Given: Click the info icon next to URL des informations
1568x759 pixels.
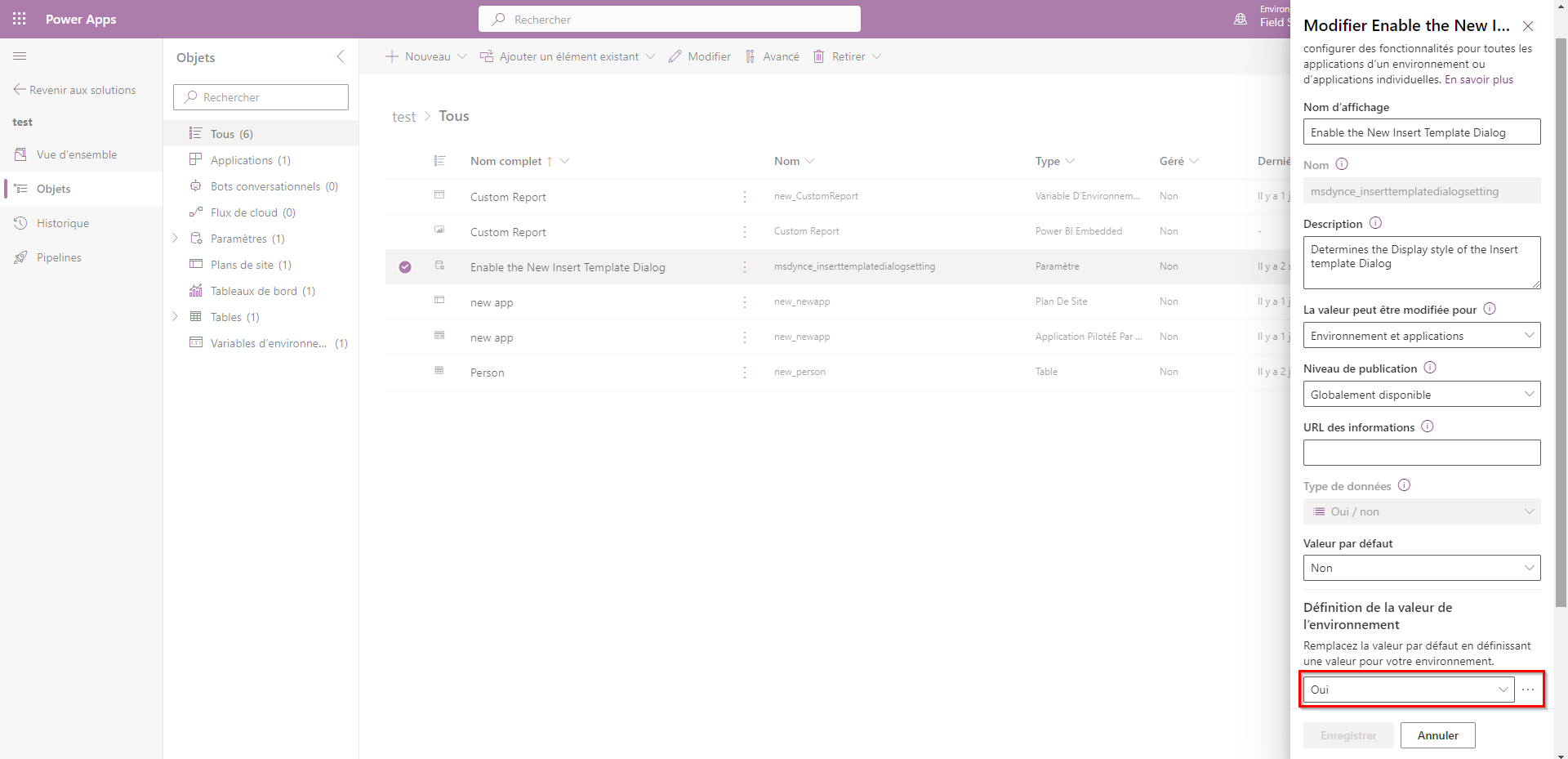Looking at the screenshot, I should (x=1428, y=426).
